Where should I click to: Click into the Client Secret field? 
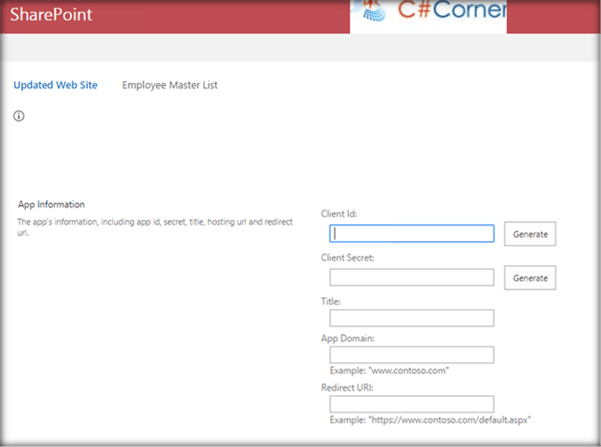[x=412, y=277]
